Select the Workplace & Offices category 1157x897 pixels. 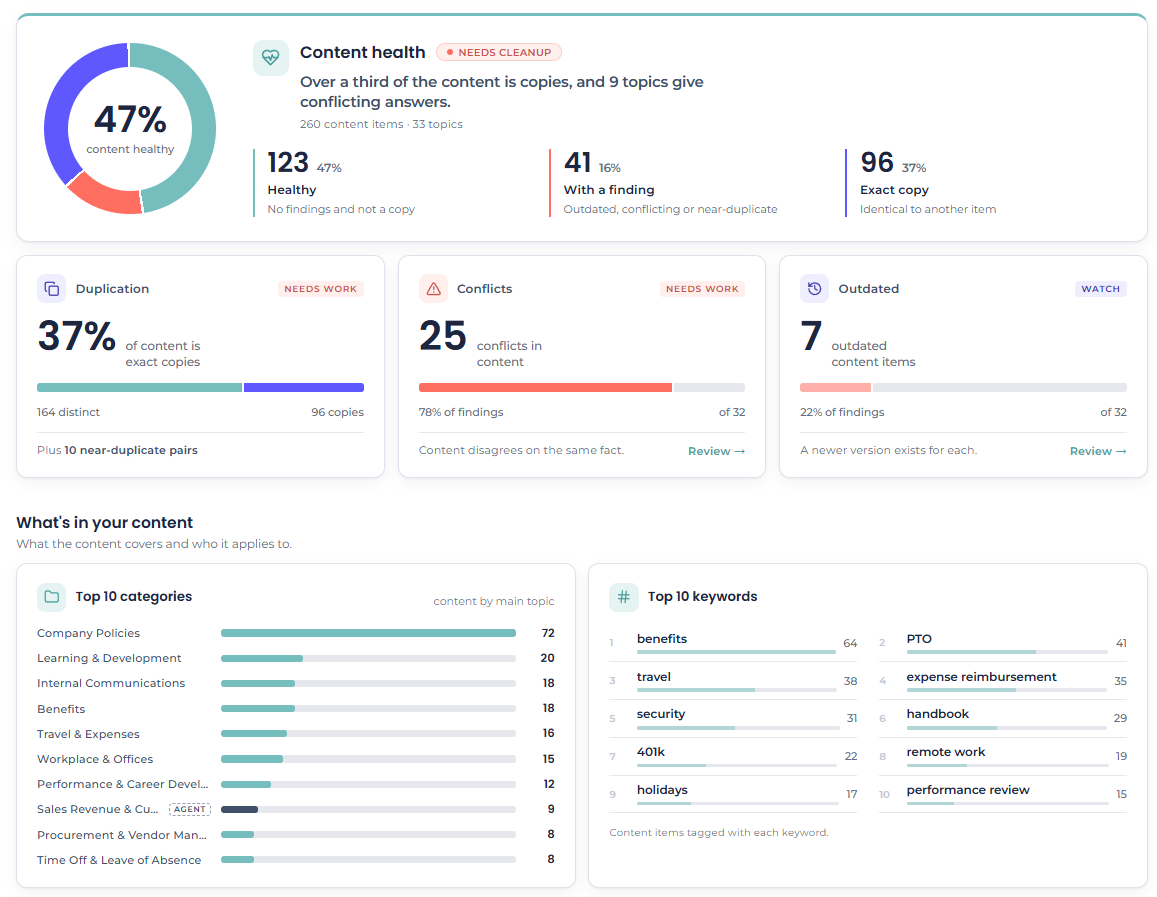click(x=296, y=758)
